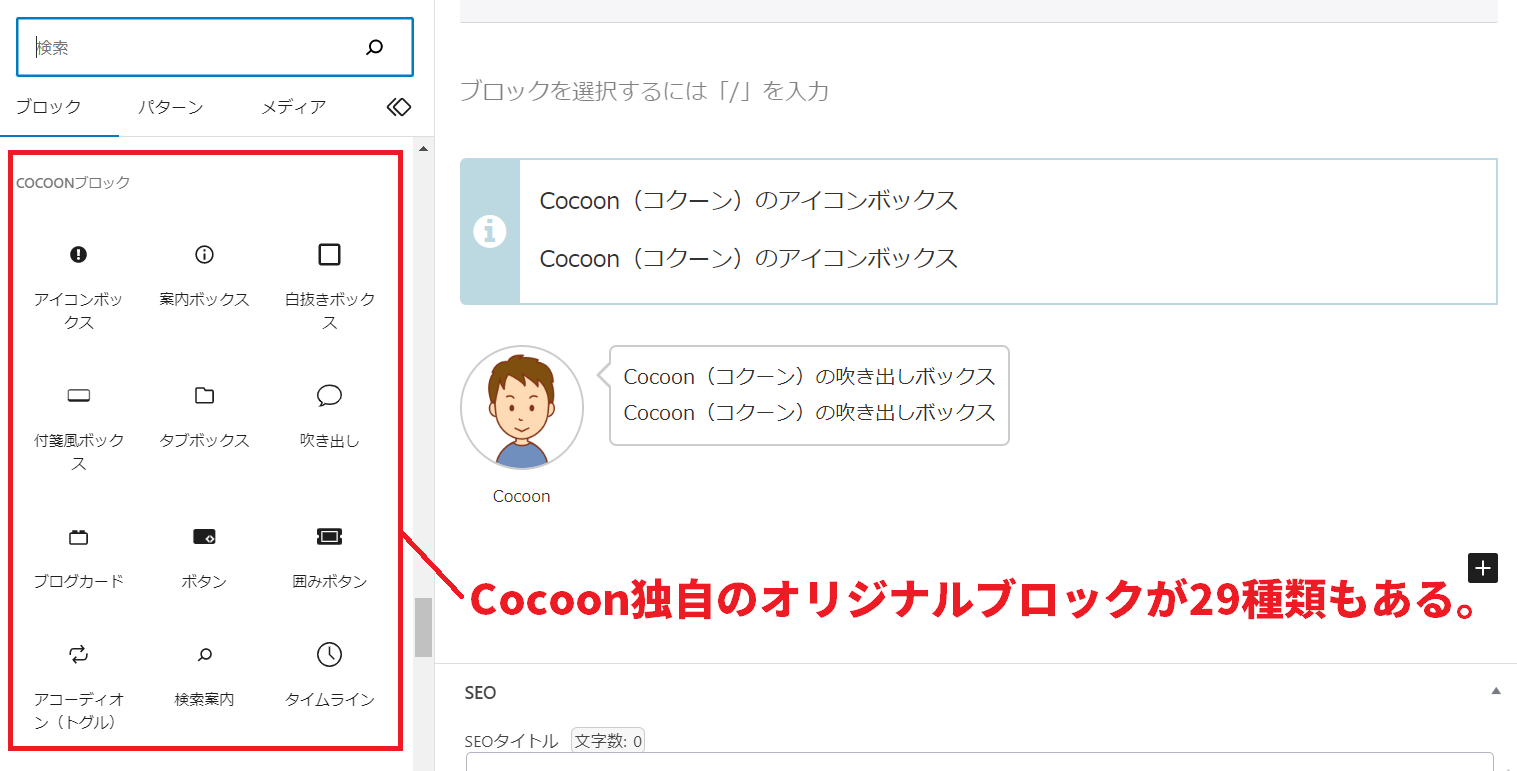The width and height of the screenshot is (1517, 771).
Task: Click first line of icon box text
Action: [749, 200]
